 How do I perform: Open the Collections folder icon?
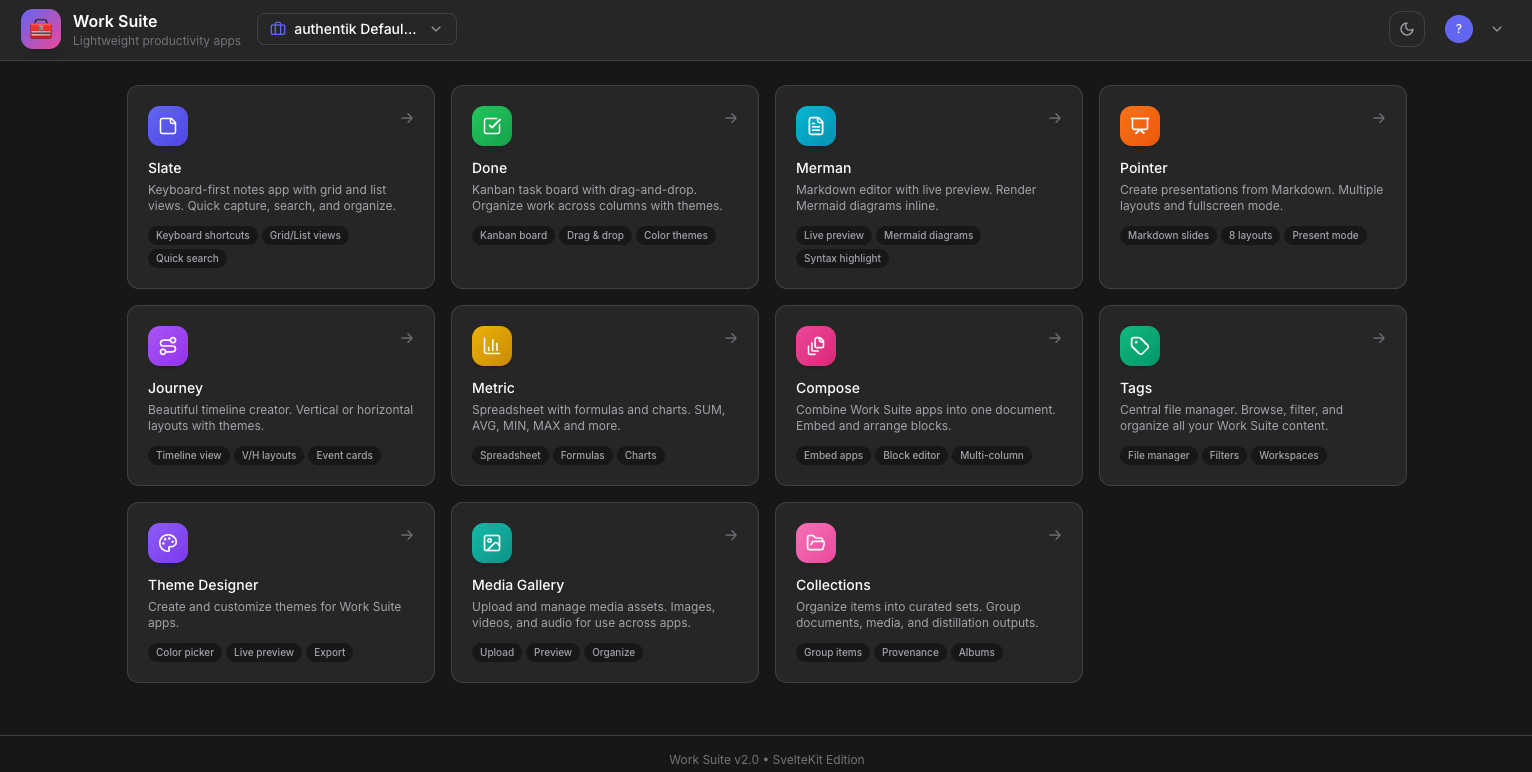(816, 543)
